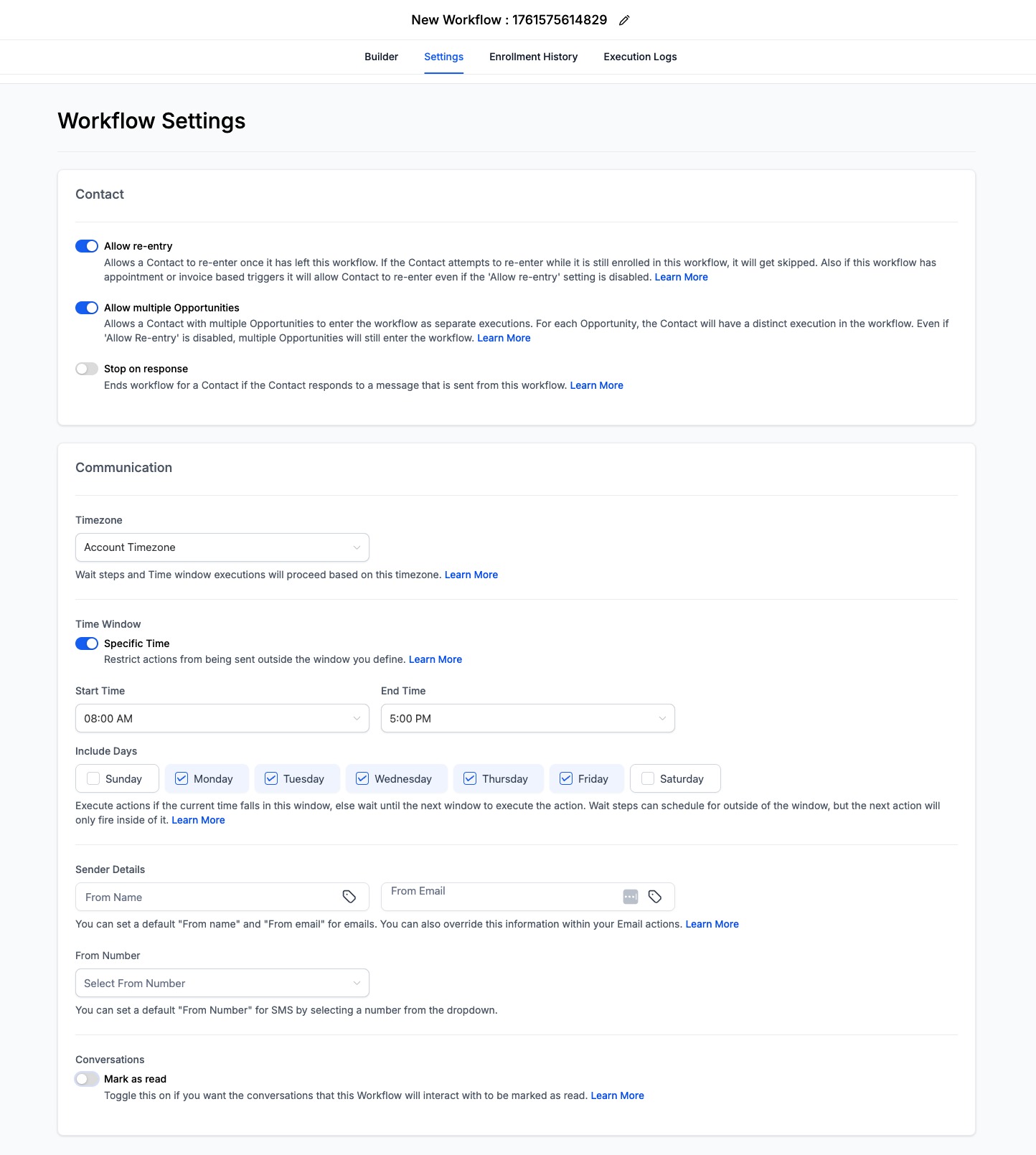Click the pencil icon to rename workflow
The height and width of the screenshot is (1155, 1036).
tap(624, 20)
